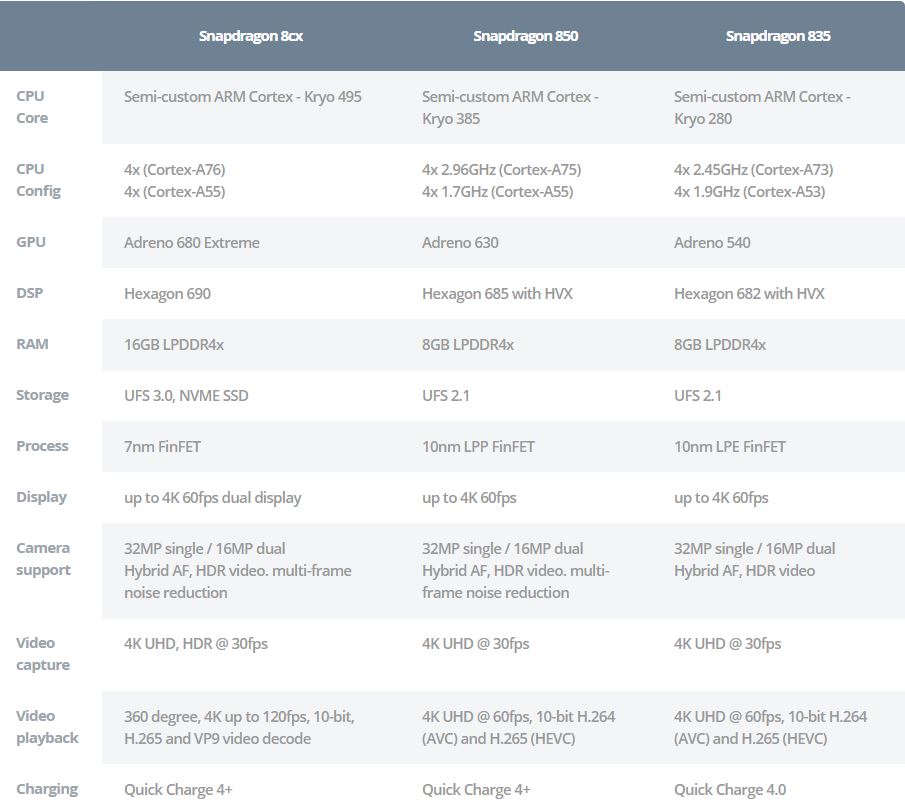Image resolution: width=905 pixels, height=810 pixels.
Task: Click the 4K UHD @ 30fps cell under Snapdragon 850
Action: click(x=475, y=644)
